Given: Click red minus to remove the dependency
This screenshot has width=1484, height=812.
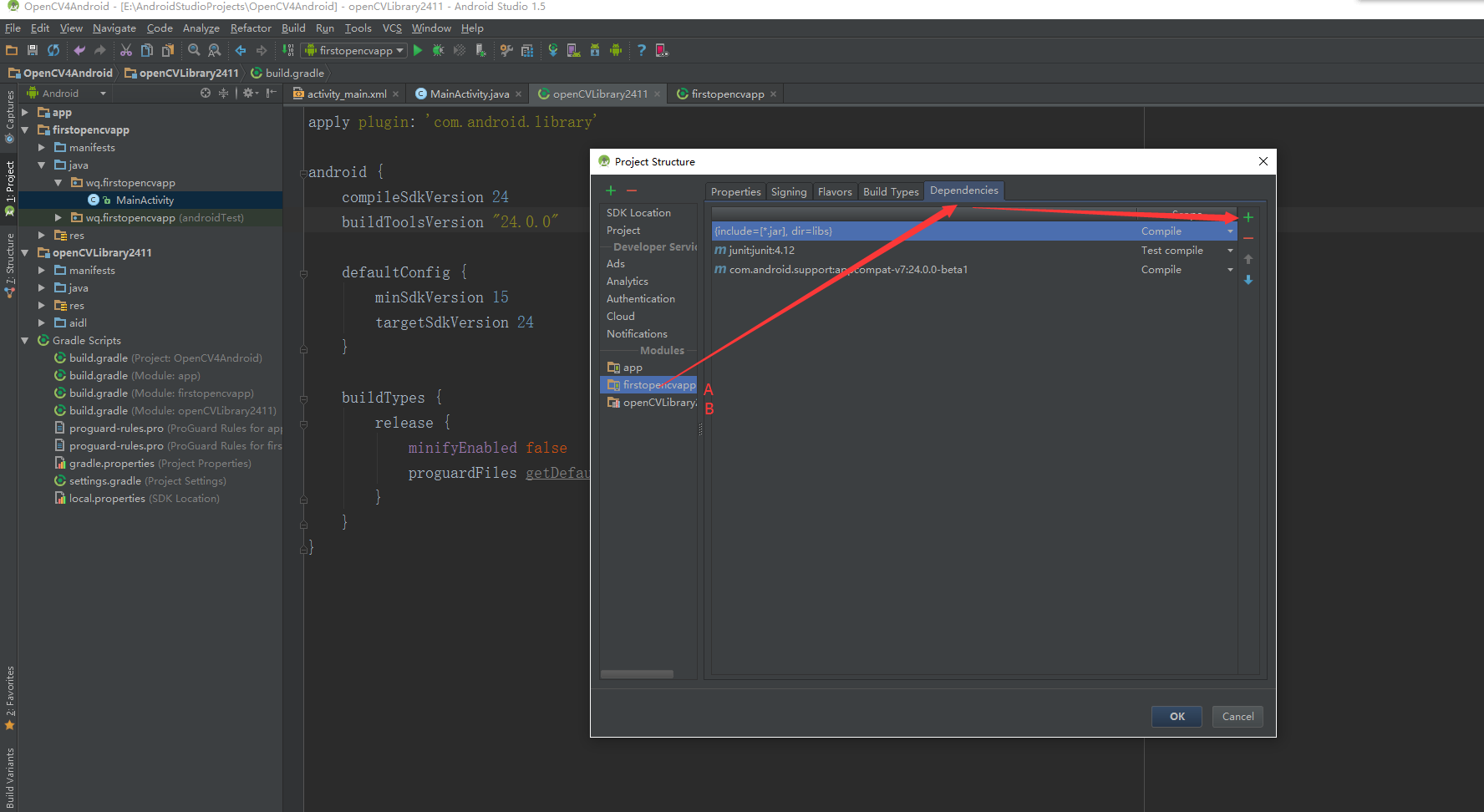Looking at the screenshot, I should pos(1248,238).
